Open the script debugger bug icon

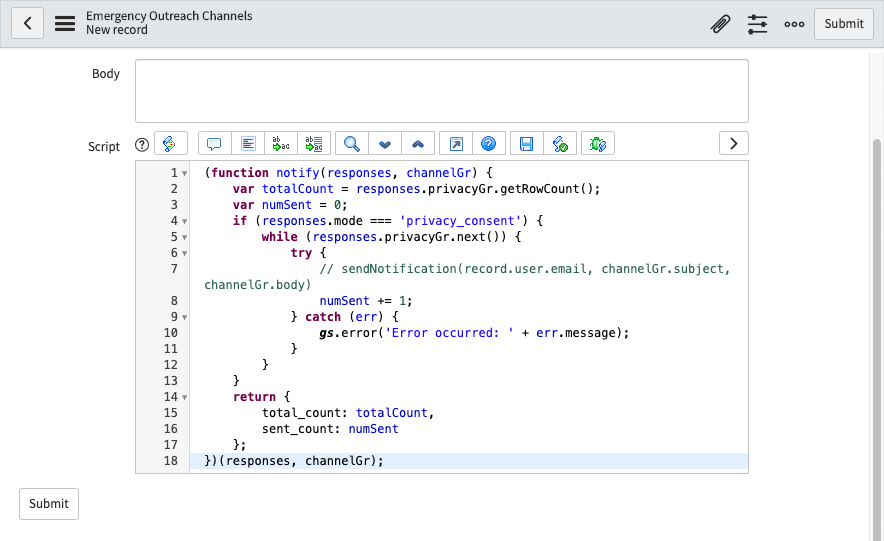(x=598, y=144)
